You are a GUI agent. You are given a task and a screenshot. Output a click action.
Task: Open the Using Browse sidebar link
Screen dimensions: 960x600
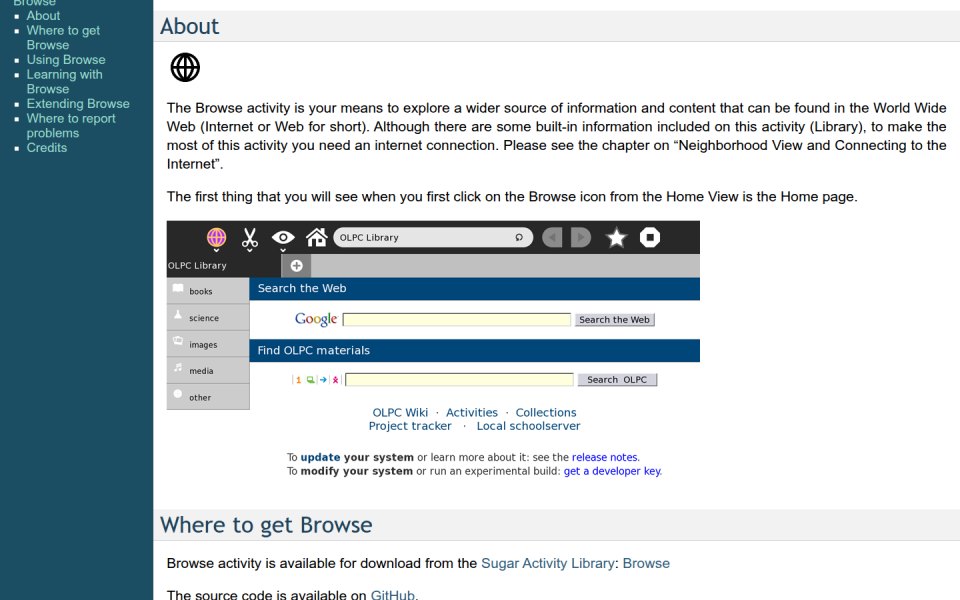point(66,60)
